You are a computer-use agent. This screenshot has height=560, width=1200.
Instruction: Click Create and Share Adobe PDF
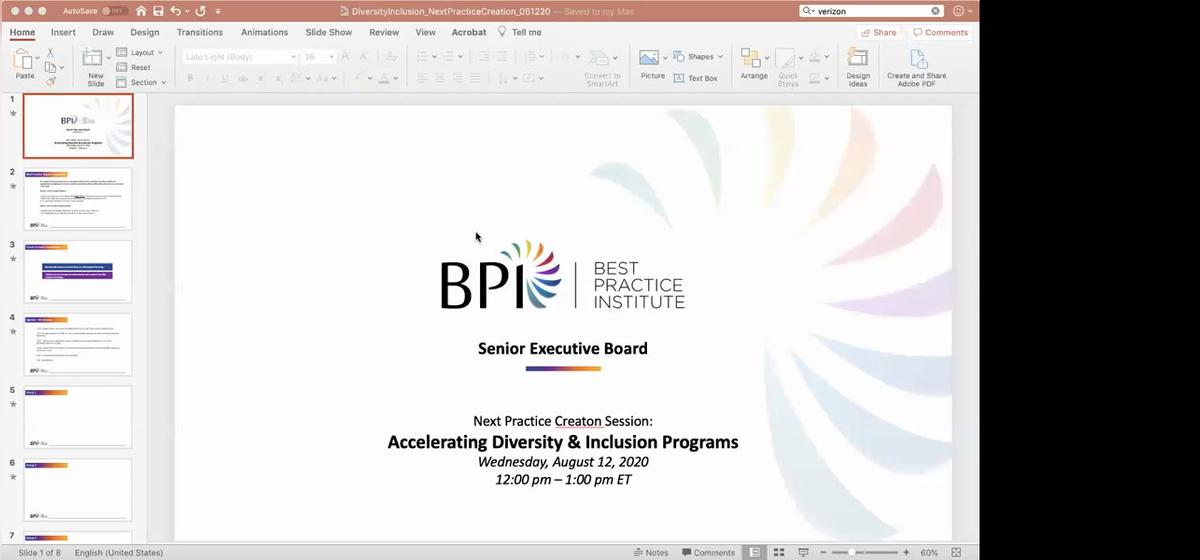tap(916, 66)
